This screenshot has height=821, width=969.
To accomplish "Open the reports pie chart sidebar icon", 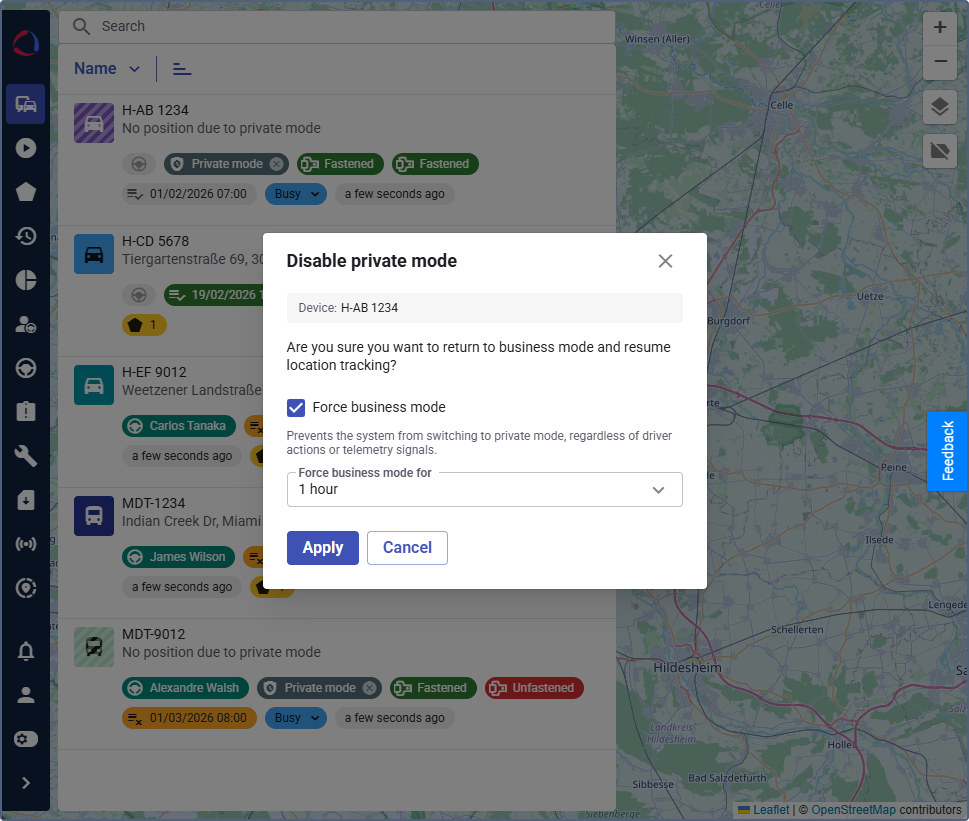I will [25, 280].
